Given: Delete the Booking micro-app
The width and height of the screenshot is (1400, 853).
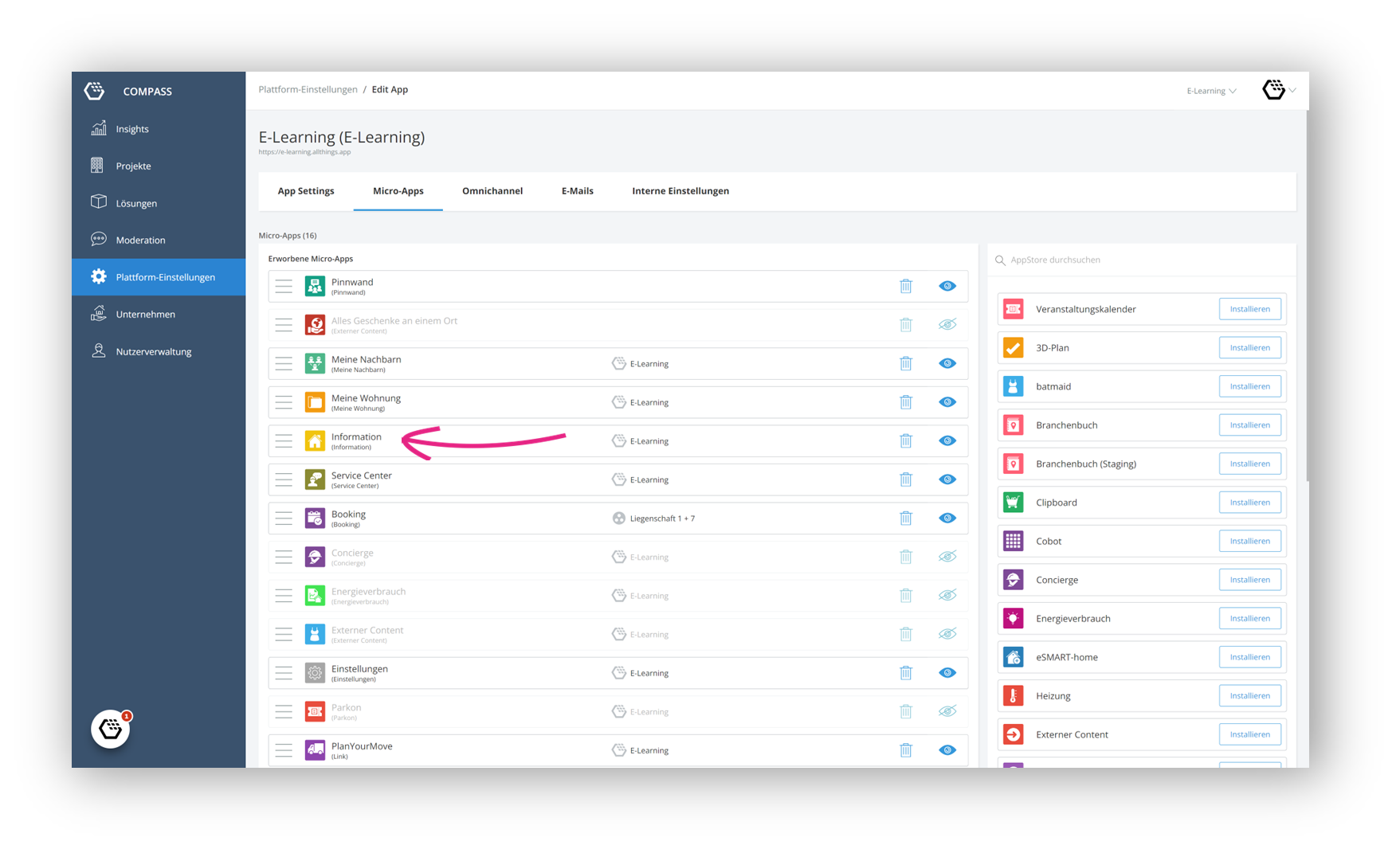Looking at the screenshot, I should [x=906, y=518].
